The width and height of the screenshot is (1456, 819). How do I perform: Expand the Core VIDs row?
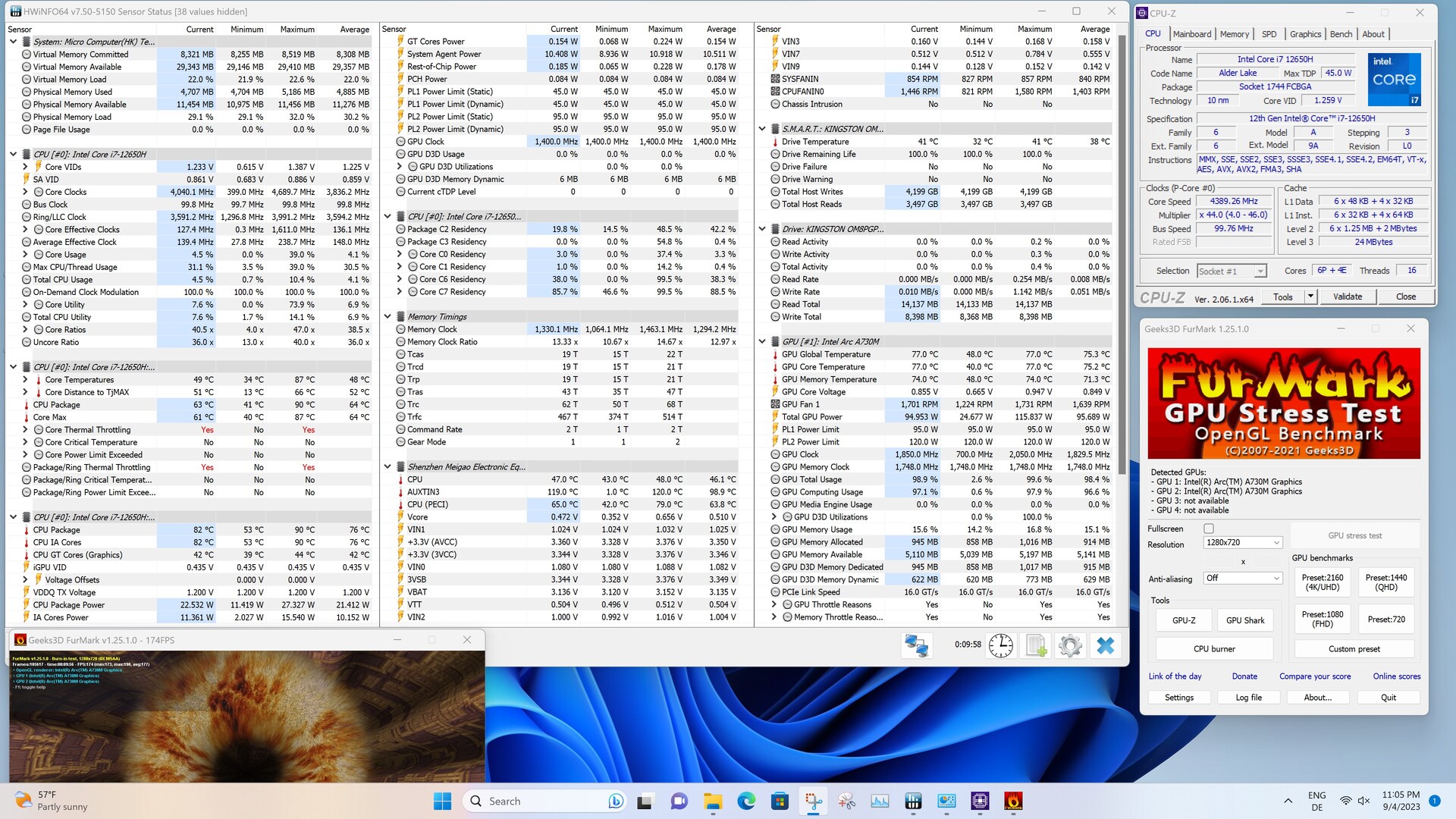(25, 167)
